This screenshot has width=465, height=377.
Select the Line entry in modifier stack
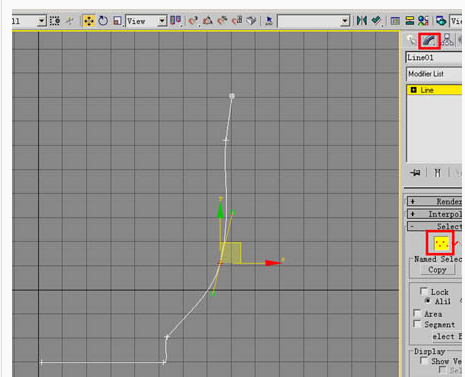tap(434, 90)
